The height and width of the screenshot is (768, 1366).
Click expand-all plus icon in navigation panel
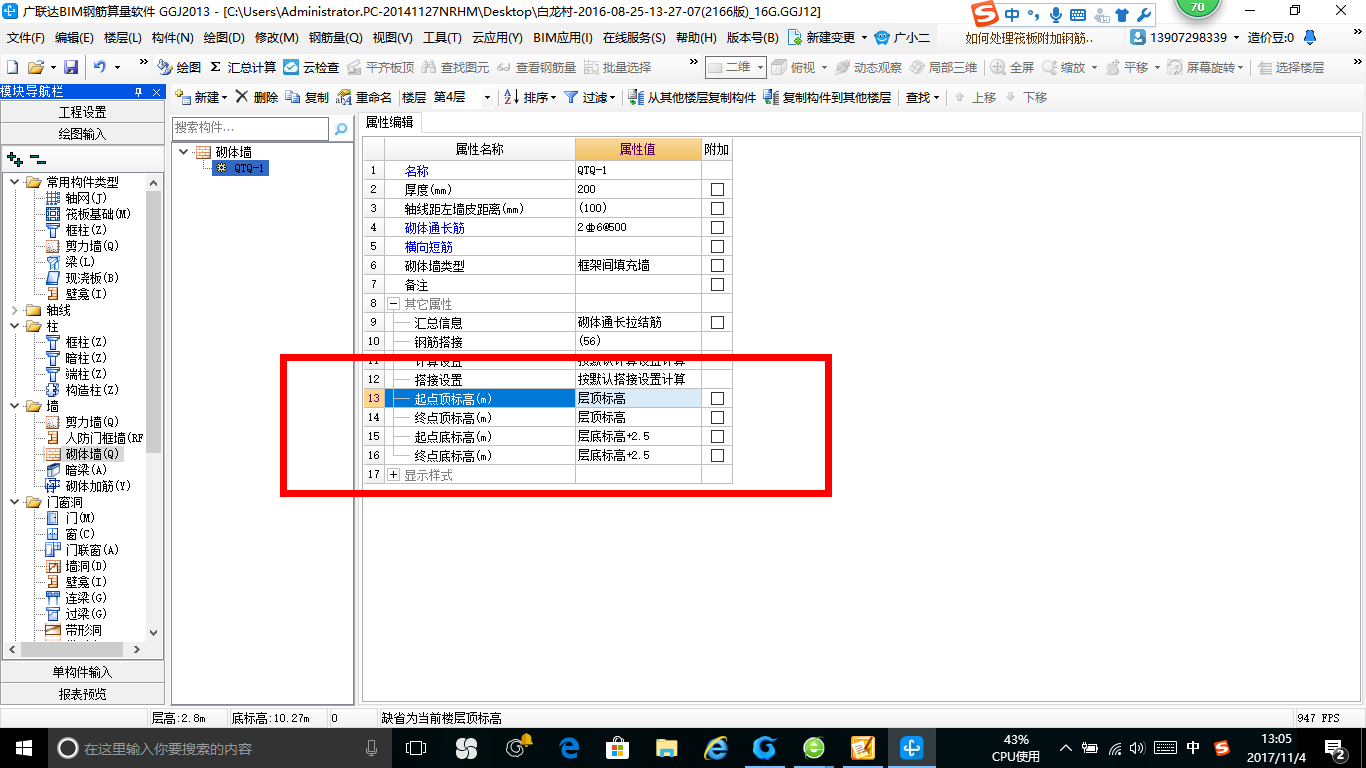pyautogui.click(x=14, y=158)
